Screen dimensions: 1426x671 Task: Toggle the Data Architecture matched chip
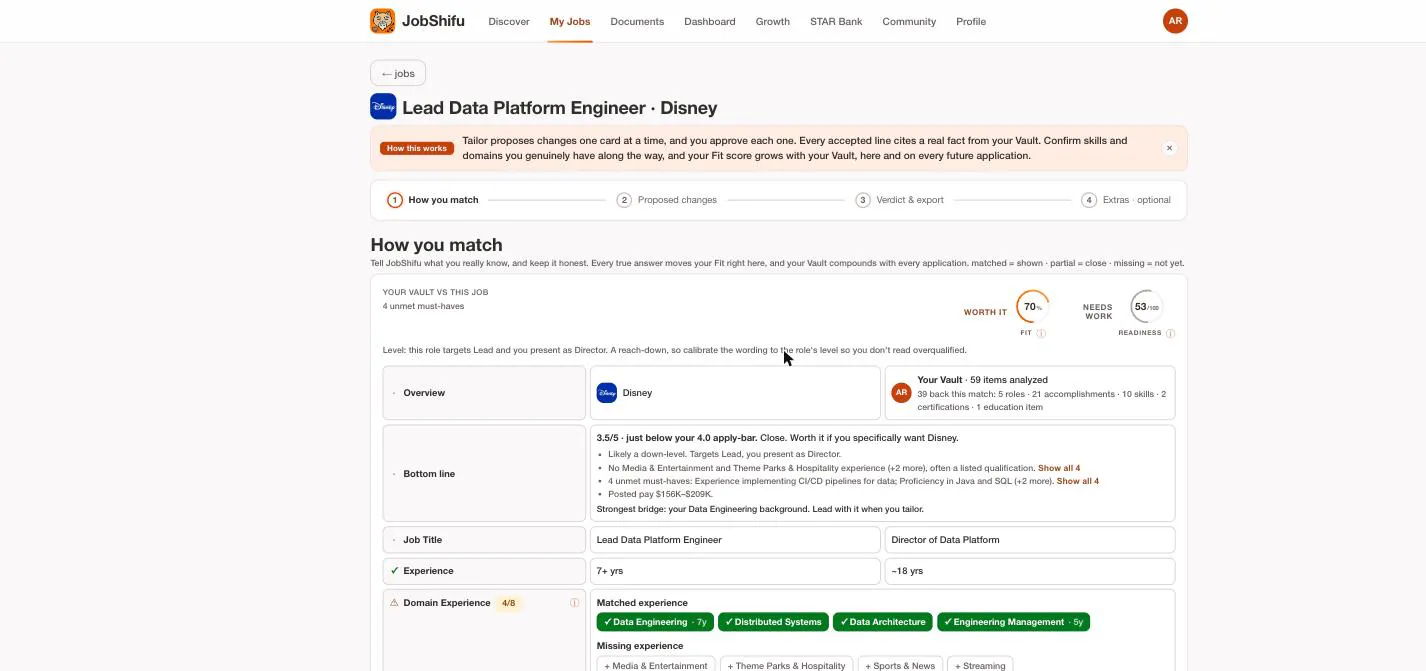(x=883, y=622)
